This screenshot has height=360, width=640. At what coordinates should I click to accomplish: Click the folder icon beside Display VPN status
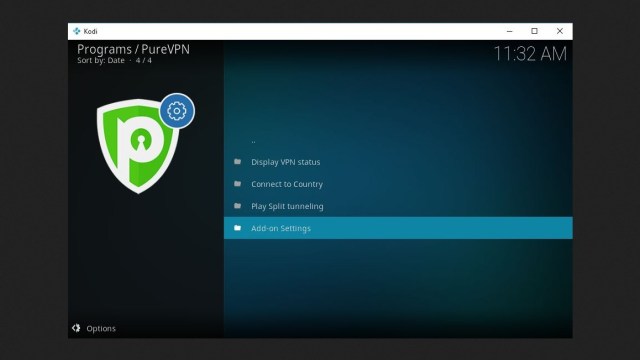[238, 162]
